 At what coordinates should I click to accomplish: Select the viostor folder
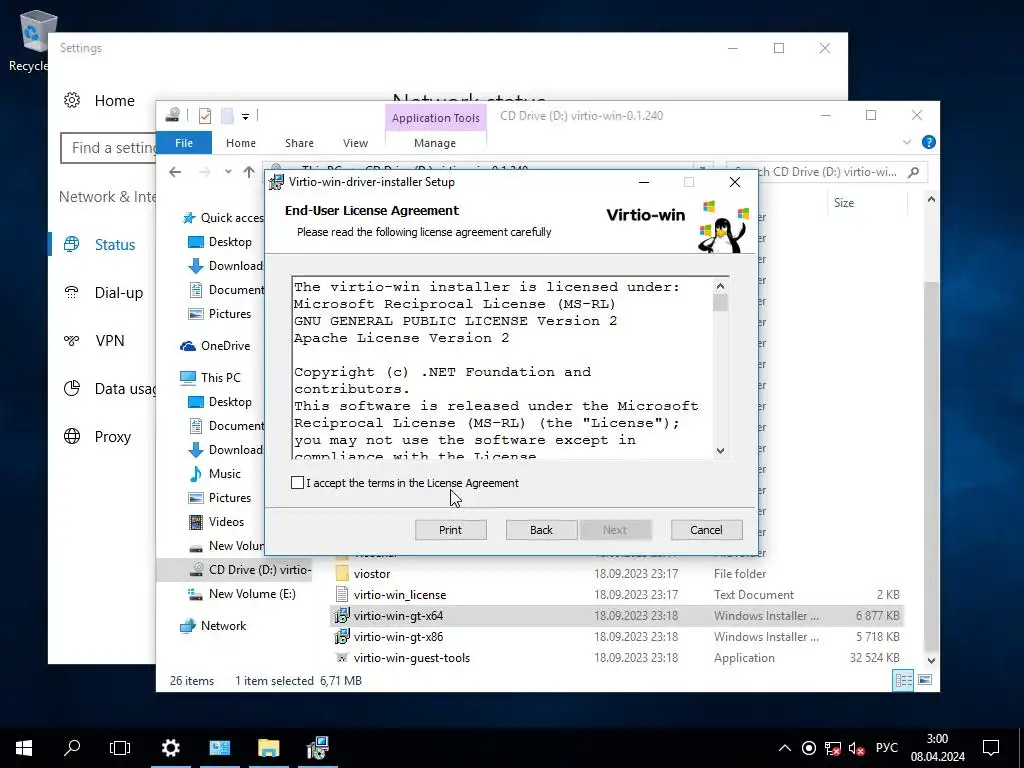pos(372,573)
